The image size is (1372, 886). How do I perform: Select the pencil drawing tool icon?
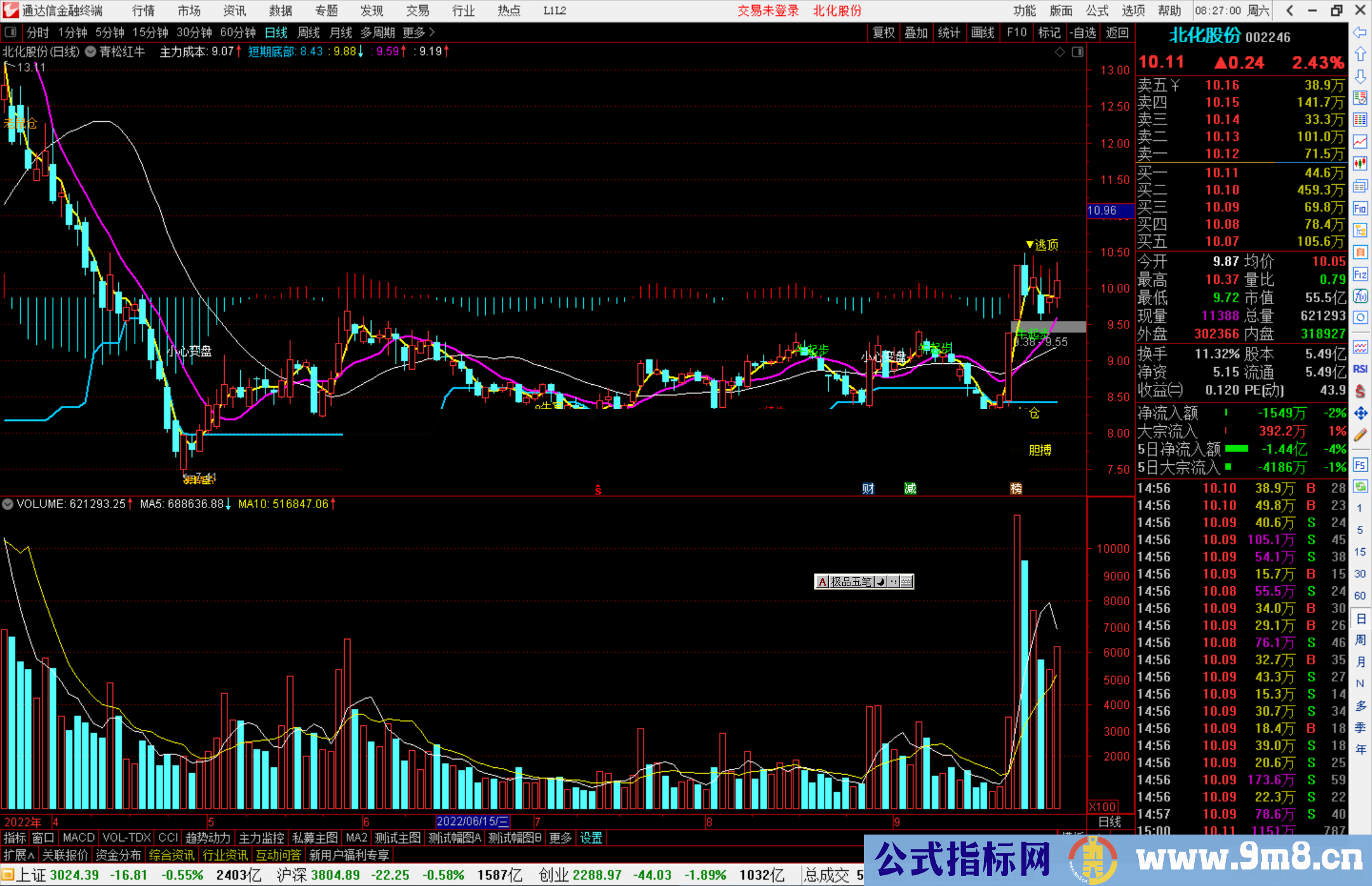coord(1360,436)
